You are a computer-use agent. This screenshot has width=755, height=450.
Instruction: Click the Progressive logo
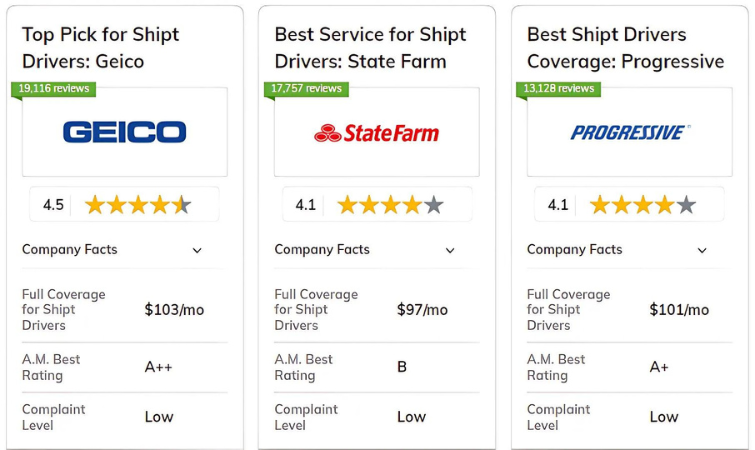[629, 132]
